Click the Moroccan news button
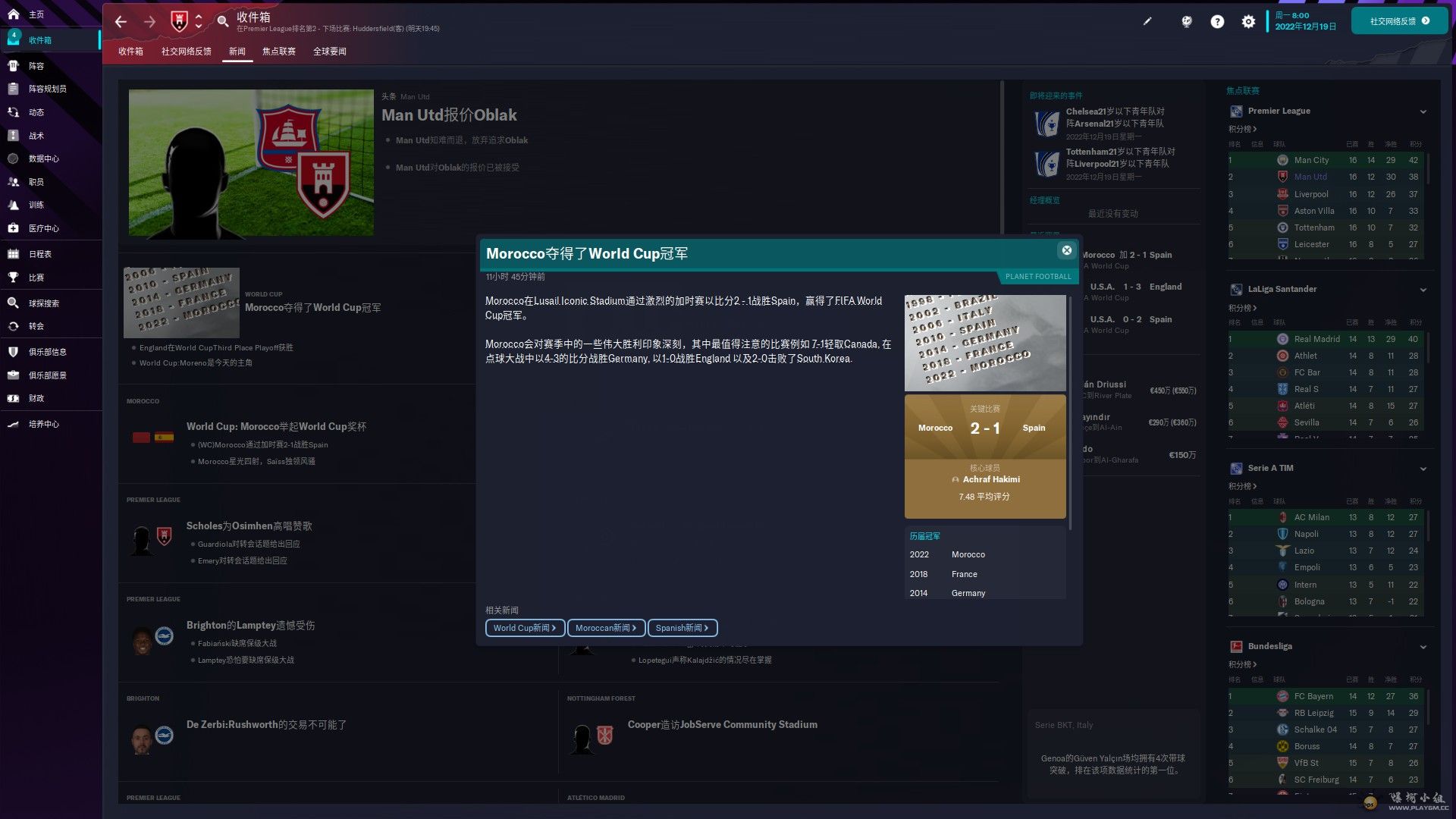Viewport: 1456px width, 819px height. tap(606, 628)
